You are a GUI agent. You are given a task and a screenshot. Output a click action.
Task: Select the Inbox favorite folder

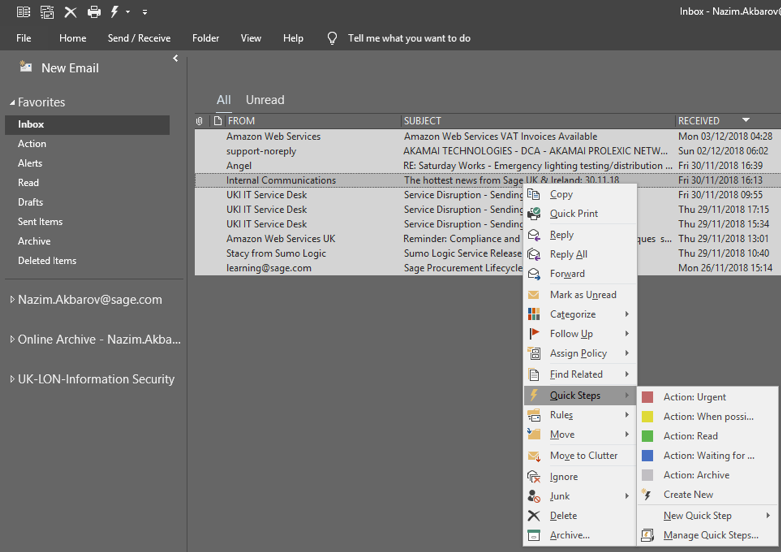[x=87, y=125]
